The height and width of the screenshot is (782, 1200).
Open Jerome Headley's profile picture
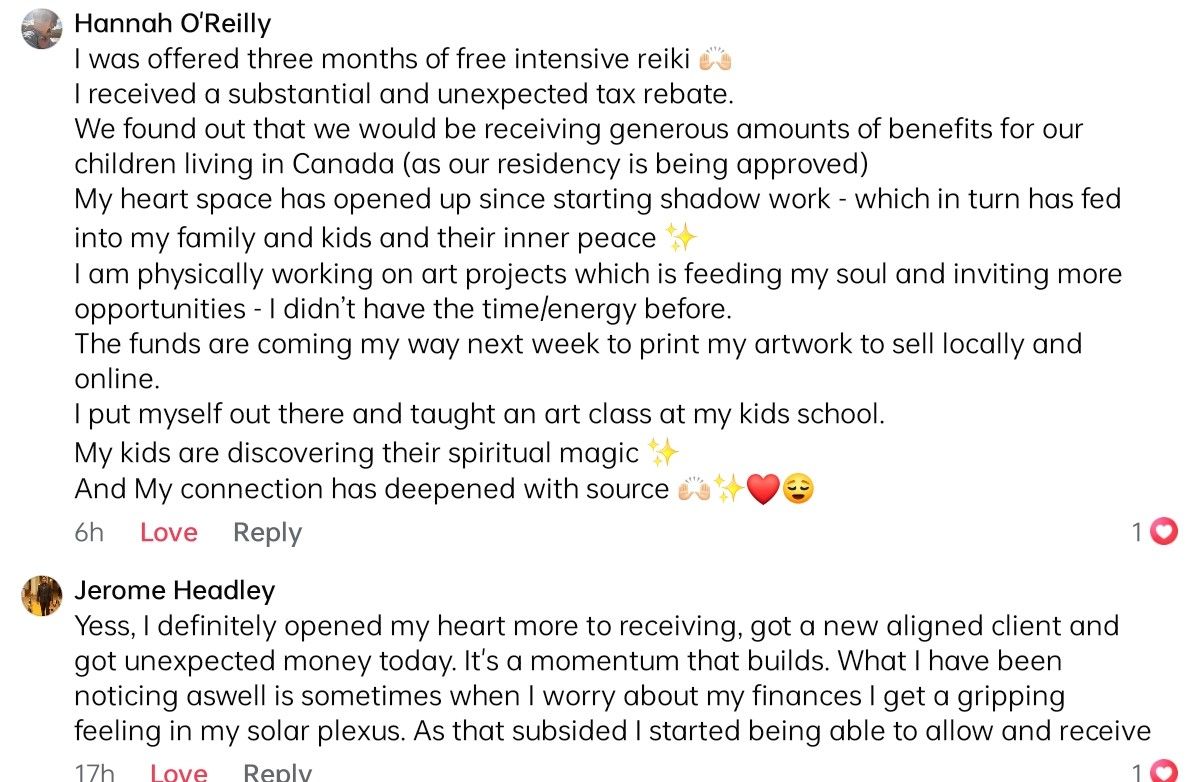[42, 597]
